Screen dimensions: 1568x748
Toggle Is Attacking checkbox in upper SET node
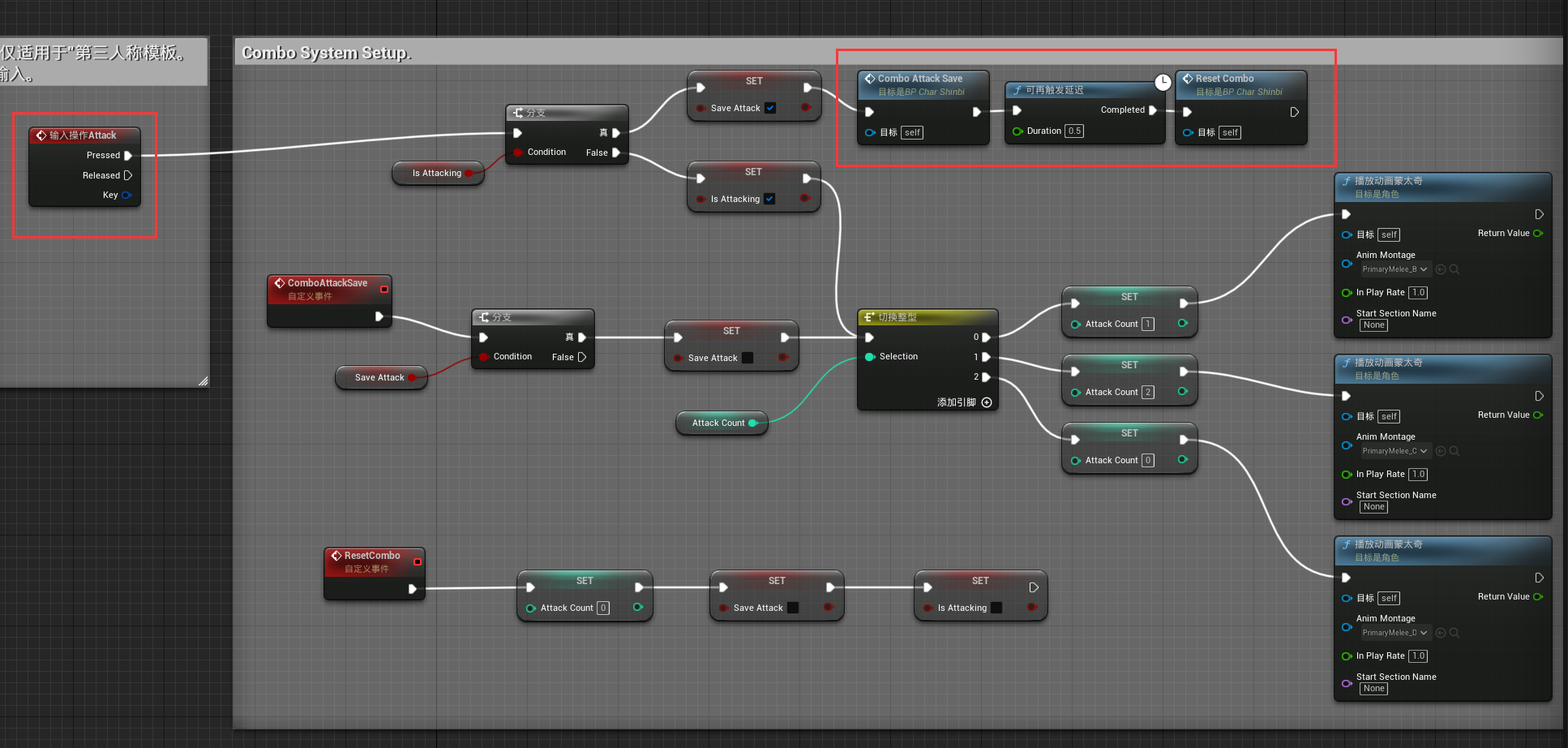pos(769,199)
